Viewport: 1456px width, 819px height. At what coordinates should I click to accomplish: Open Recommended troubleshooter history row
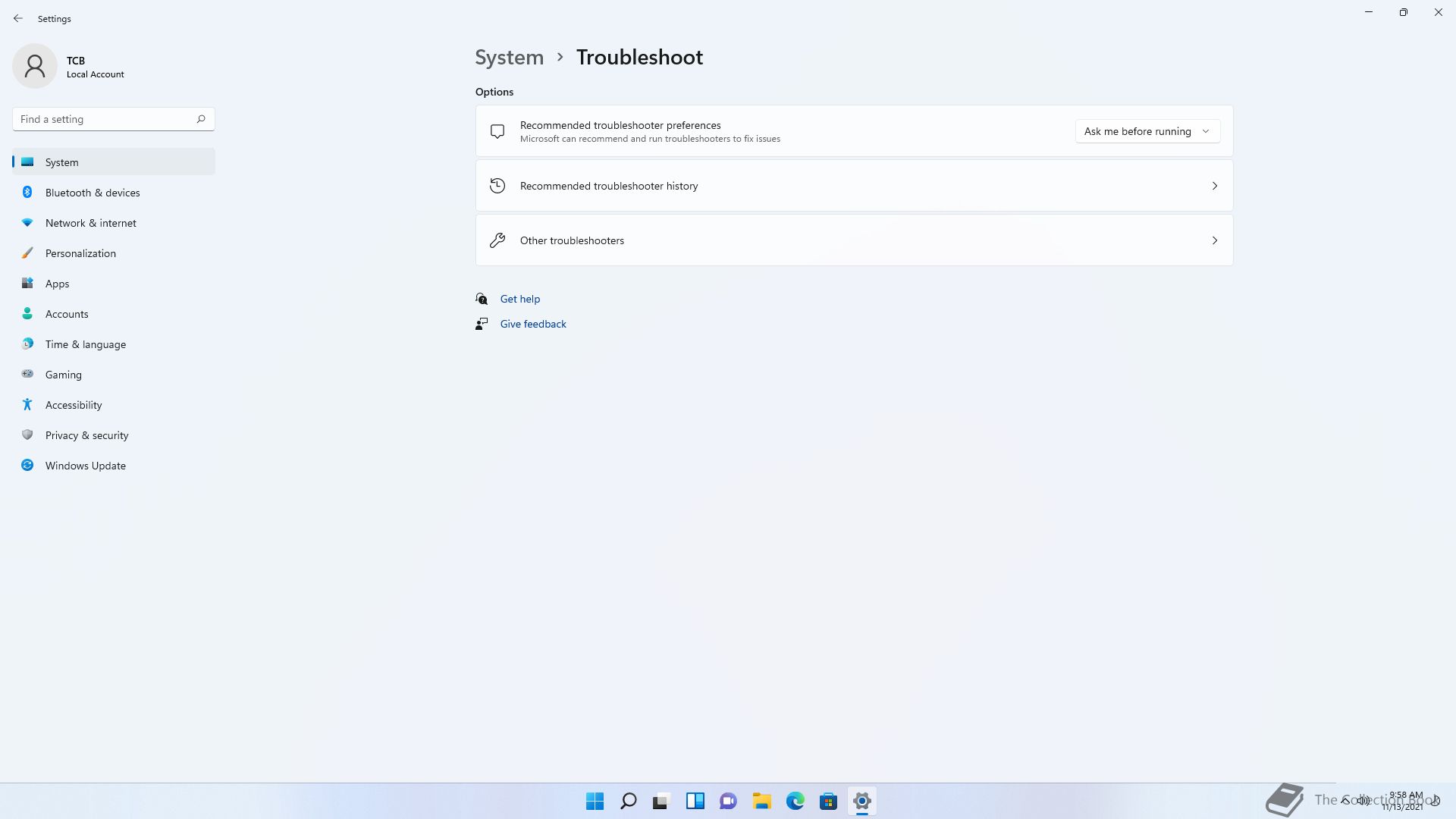[x=854, y=186]
